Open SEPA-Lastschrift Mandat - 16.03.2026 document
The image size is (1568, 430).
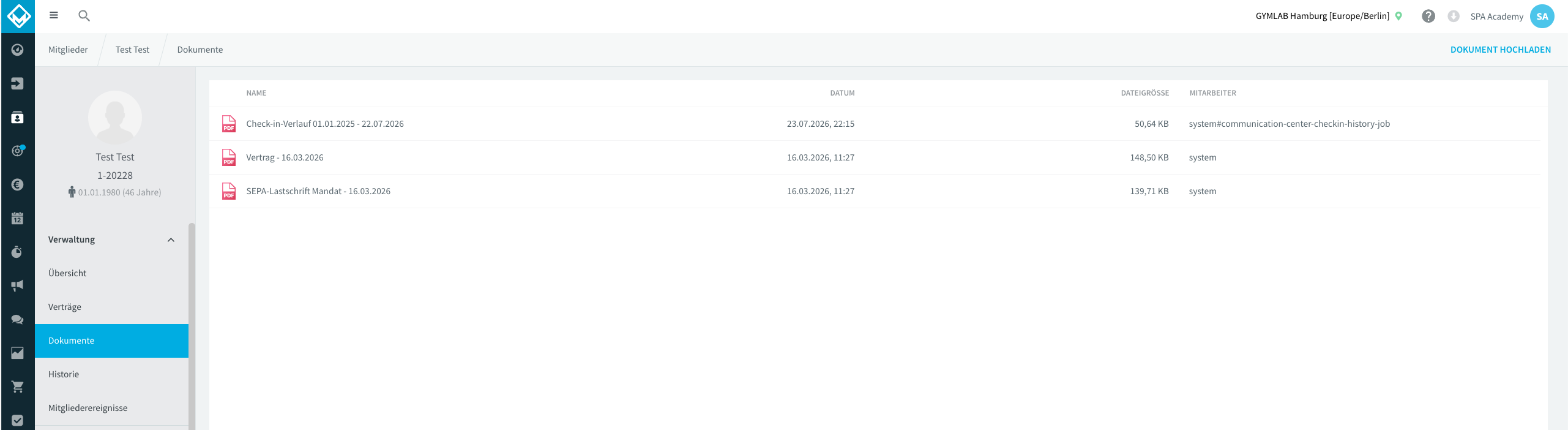click(318, 191)
